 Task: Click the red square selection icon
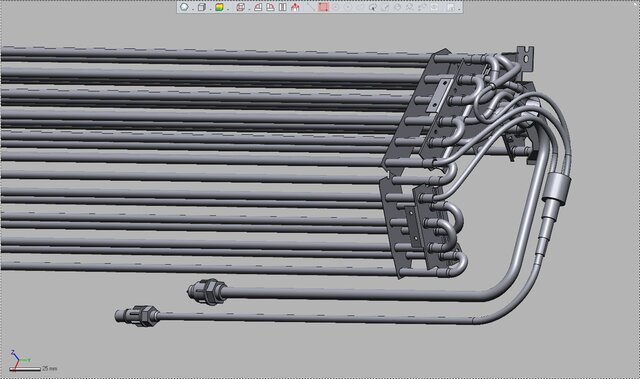323,7
